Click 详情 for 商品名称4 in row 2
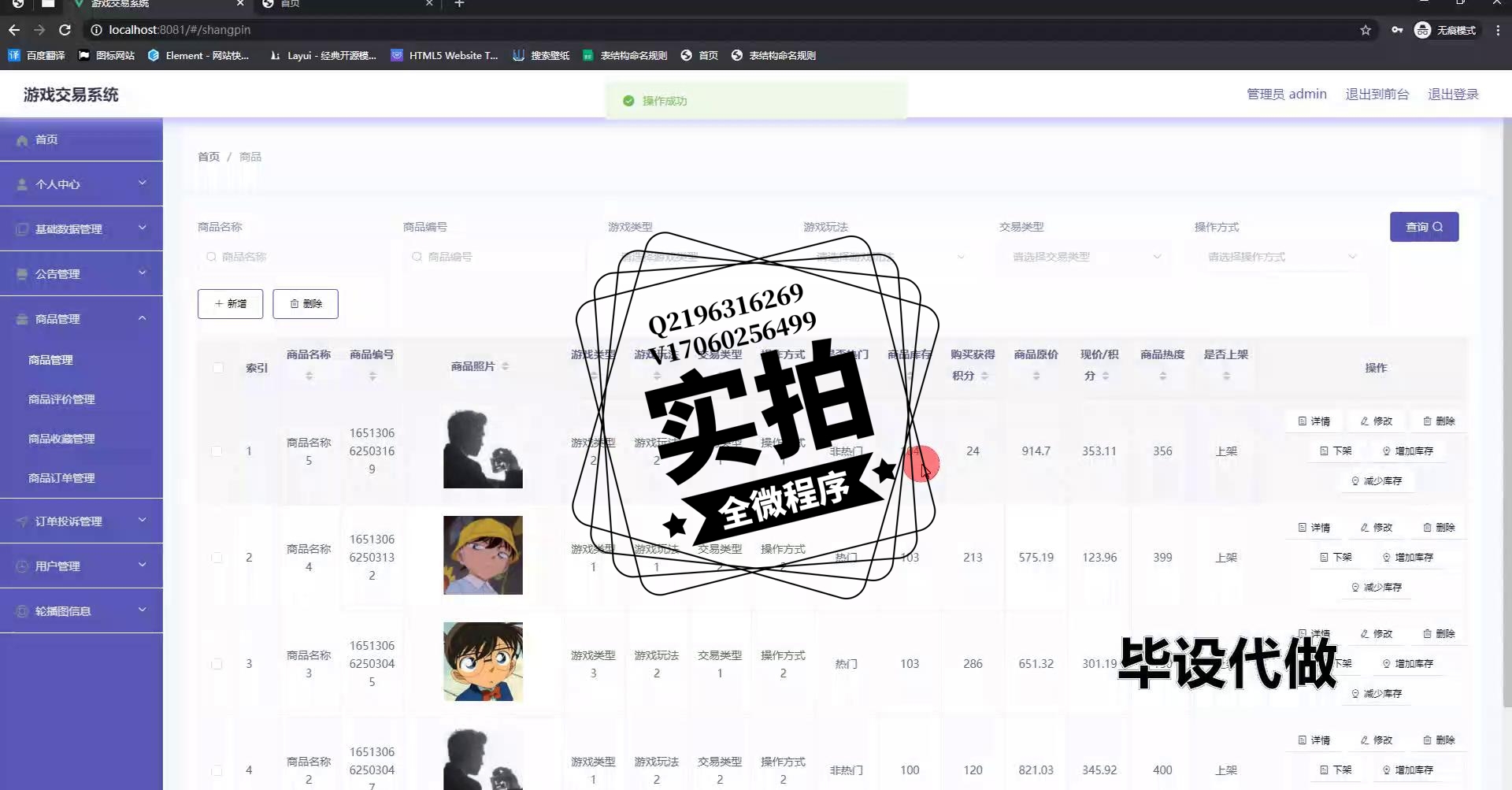The height and width of the screenshot is (790, 1512). [1314, 528]
